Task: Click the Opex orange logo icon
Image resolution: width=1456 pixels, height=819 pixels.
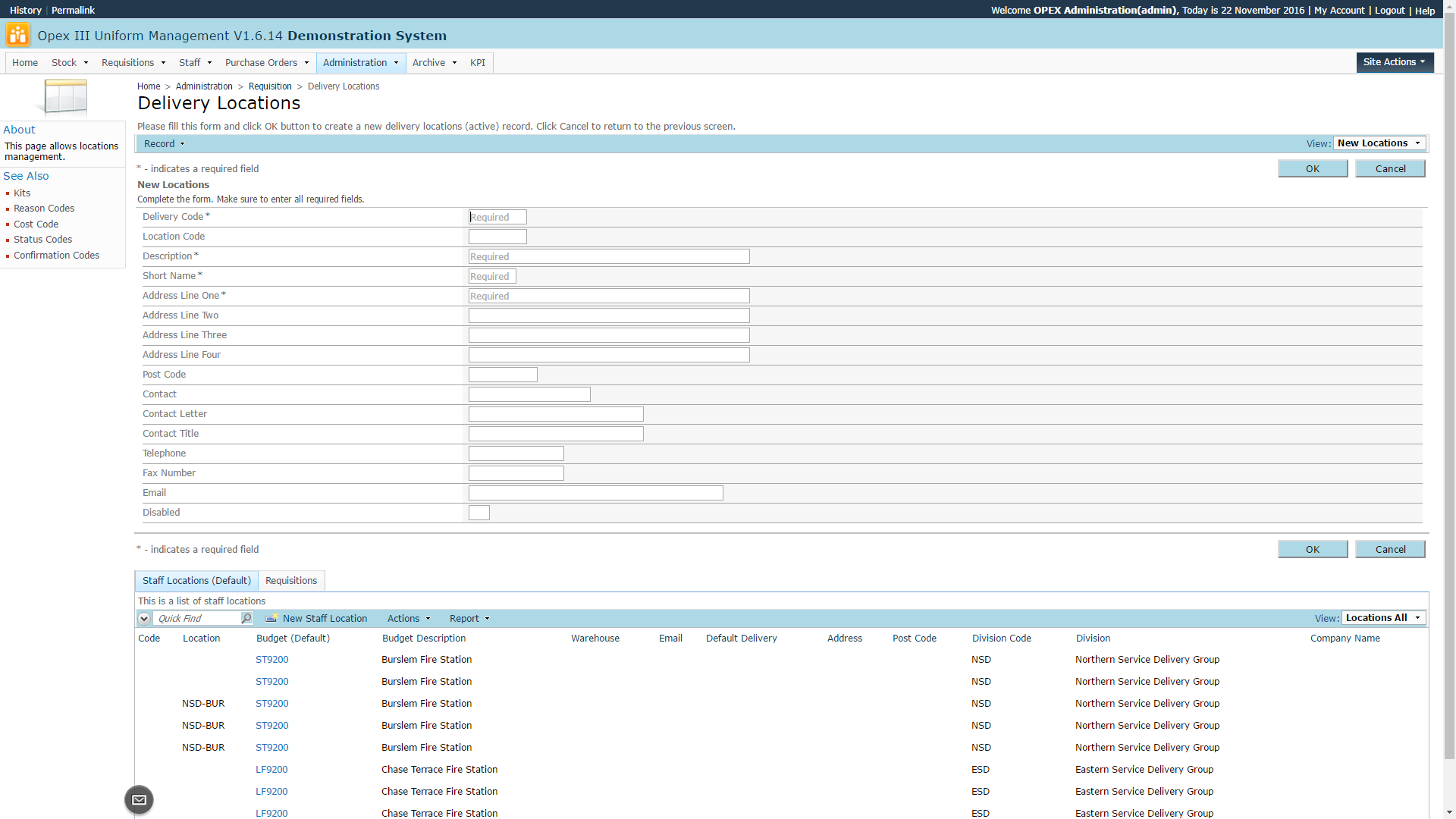Action: [x=17, y=35]
